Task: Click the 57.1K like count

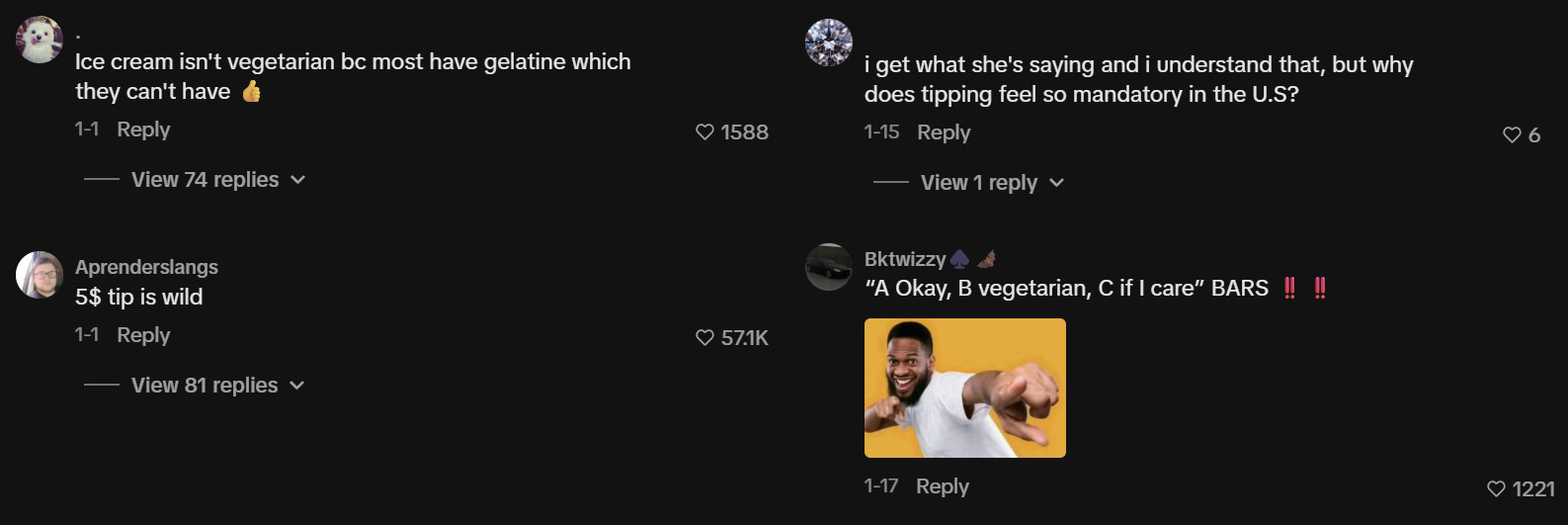Action: (x=744, y=338)
